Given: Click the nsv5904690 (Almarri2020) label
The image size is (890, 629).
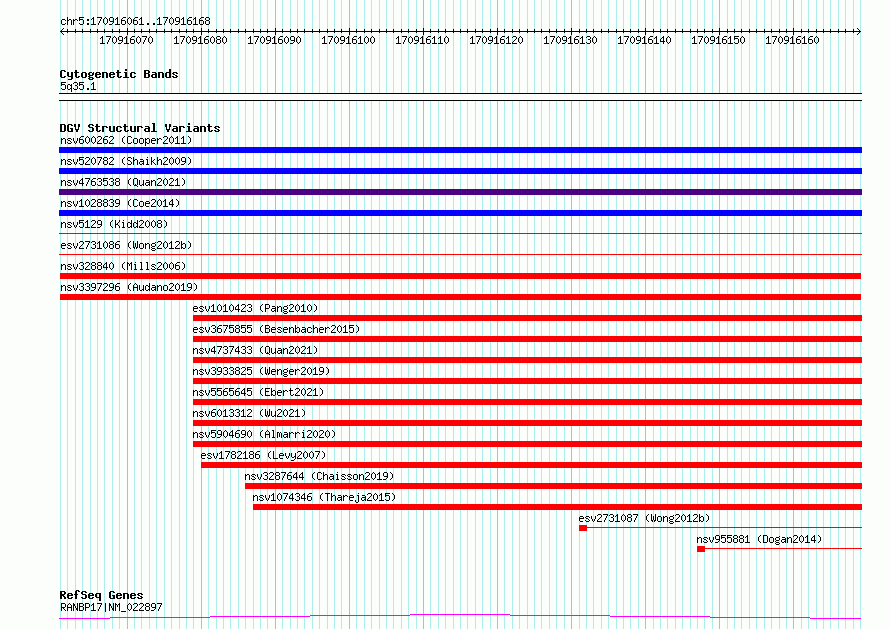Looking at the screenshot, I should tap(265, 434).
